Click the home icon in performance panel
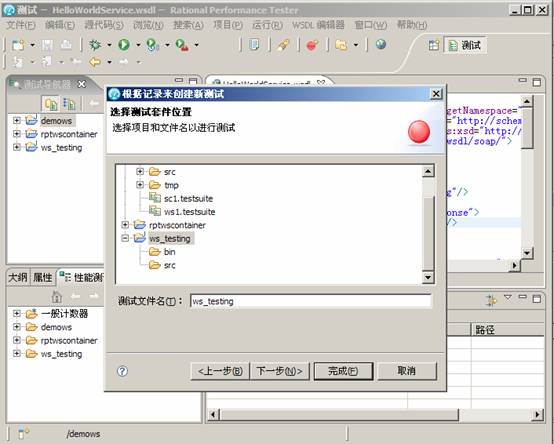Screen dimensions: 554x444 tap(57, 296)
